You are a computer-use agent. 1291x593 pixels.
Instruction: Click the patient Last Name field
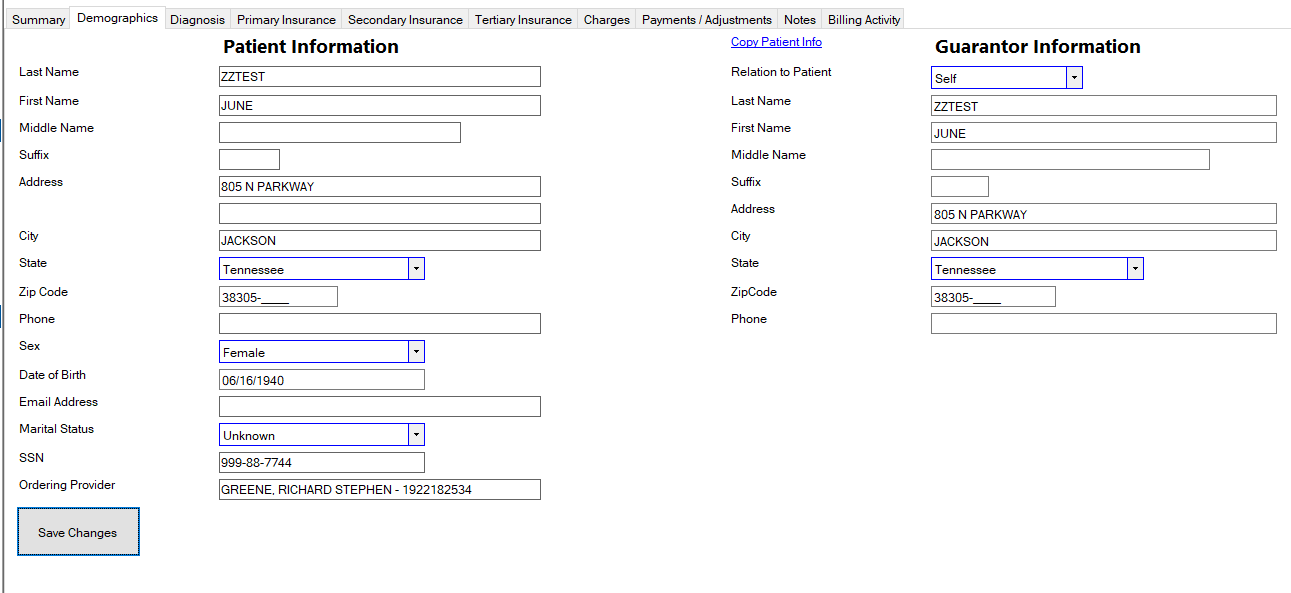[379, 76]
